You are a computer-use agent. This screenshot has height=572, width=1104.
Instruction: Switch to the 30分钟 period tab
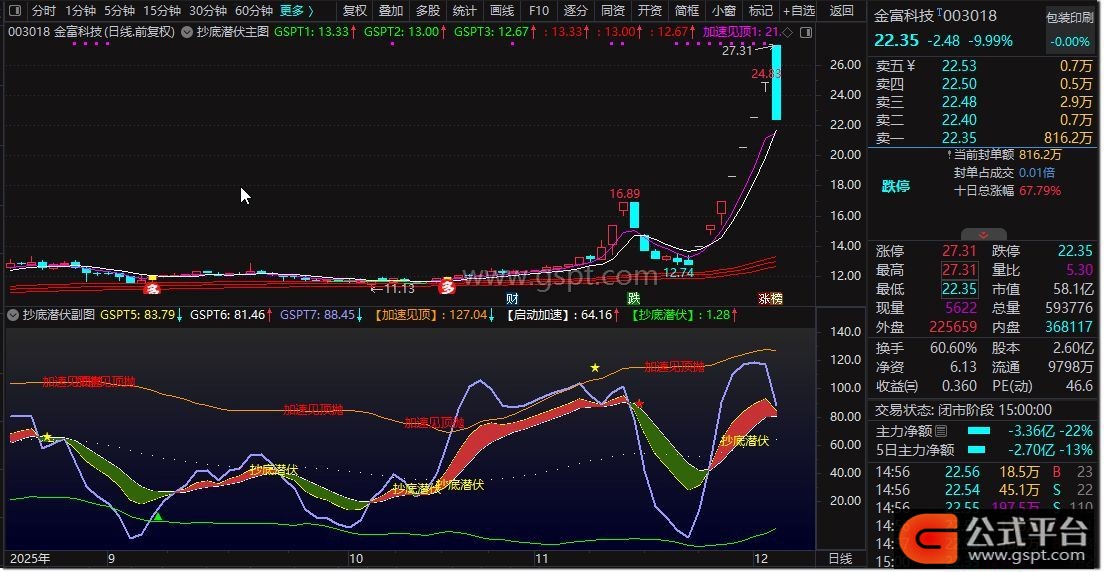coord(208,11)
